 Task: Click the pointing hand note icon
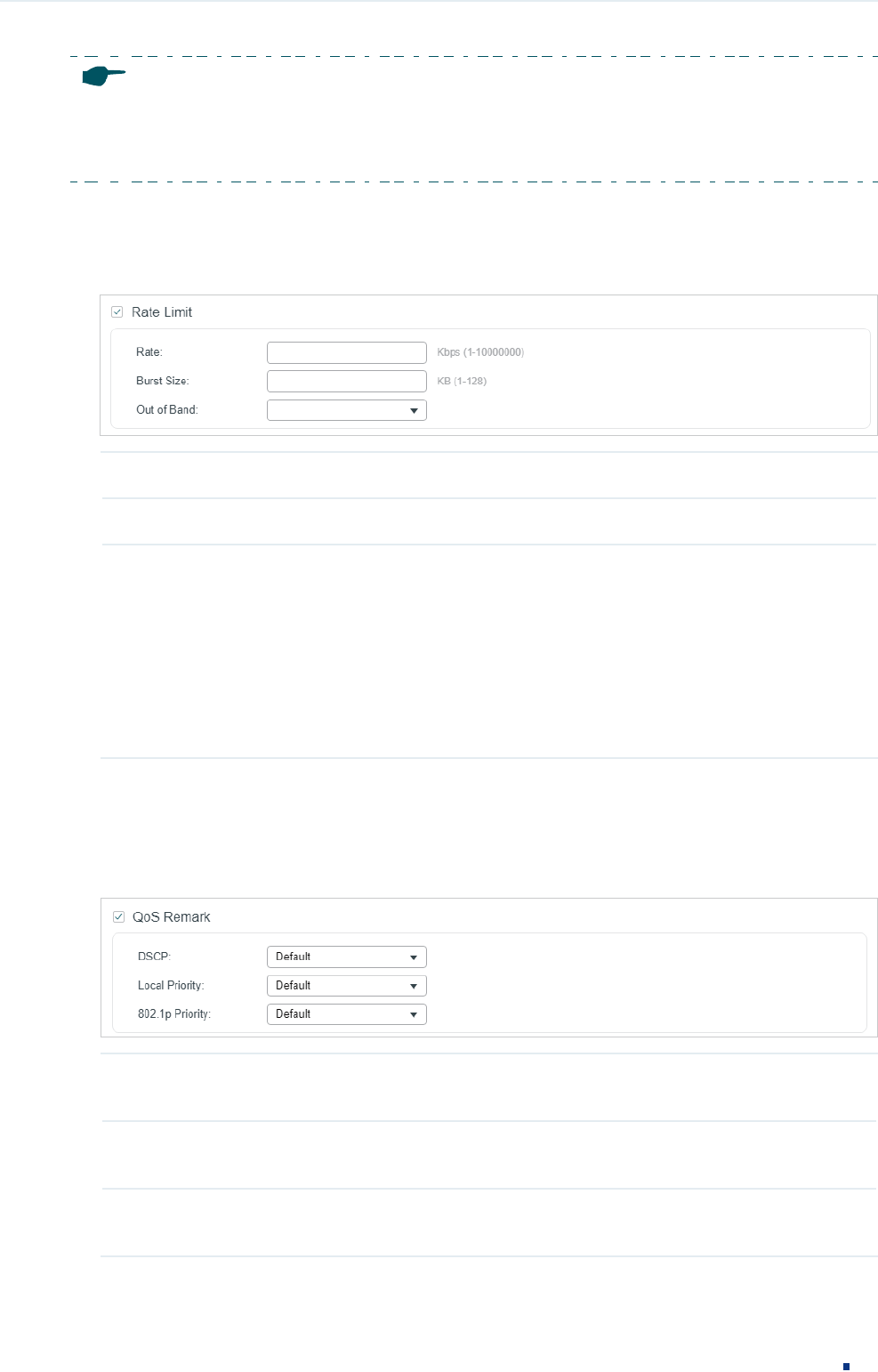tap(103, 76)
